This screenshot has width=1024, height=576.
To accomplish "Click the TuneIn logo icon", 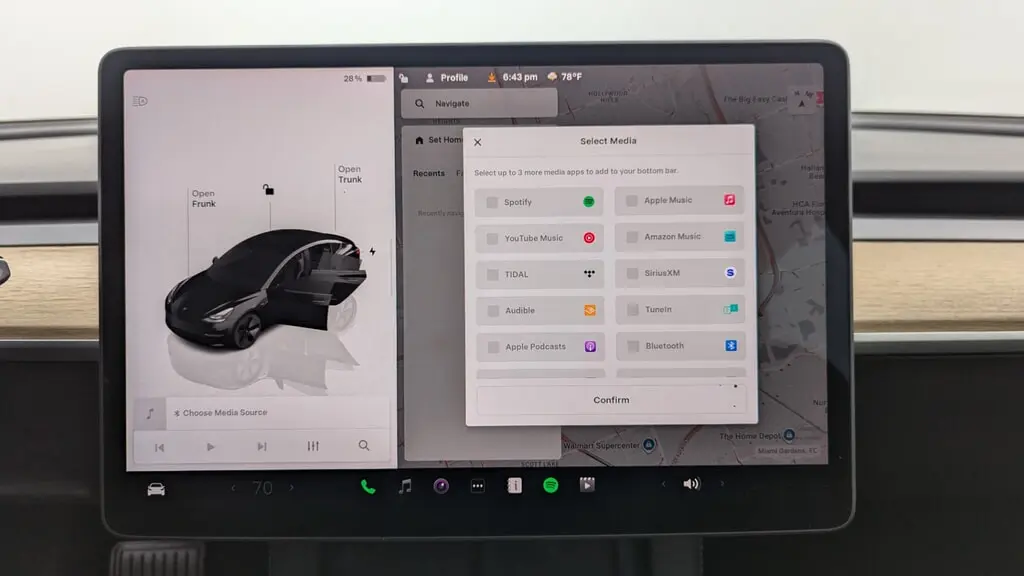I will click(731, 309).
